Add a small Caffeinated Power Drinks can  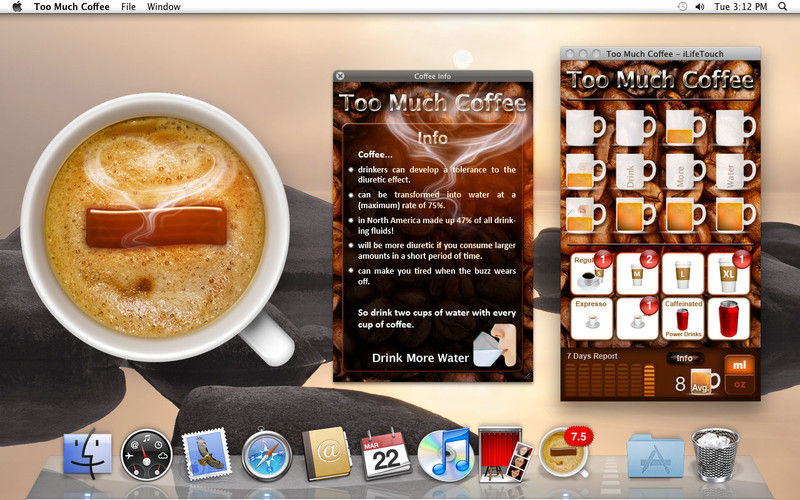(683, 319)
